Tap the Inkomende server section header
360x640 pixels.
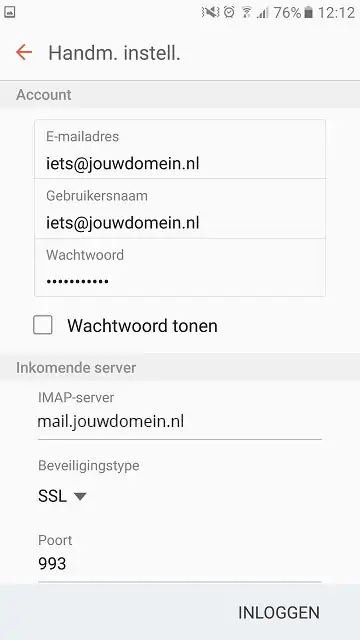(76, 368)
